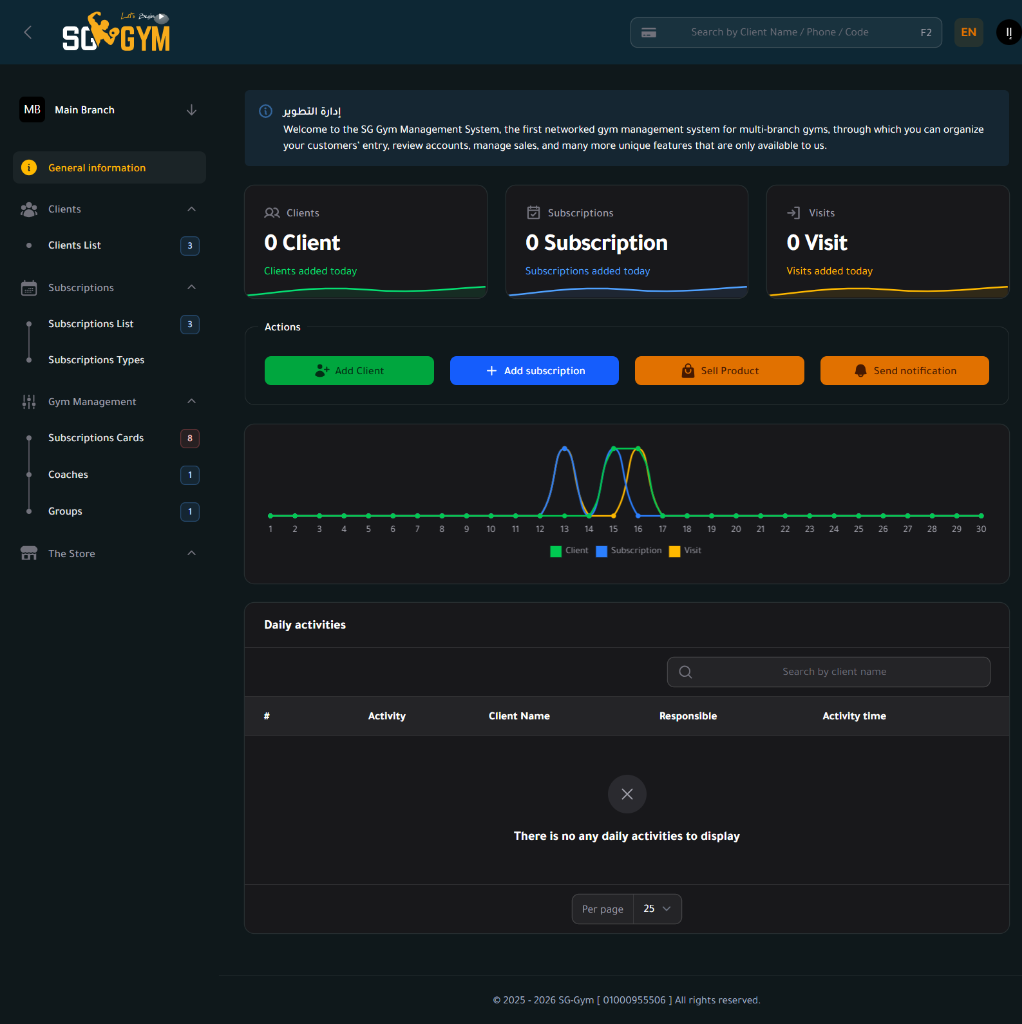Open Groups page in the sidebar
This screenshot has height=1024, width=1022.
[65, 511]
